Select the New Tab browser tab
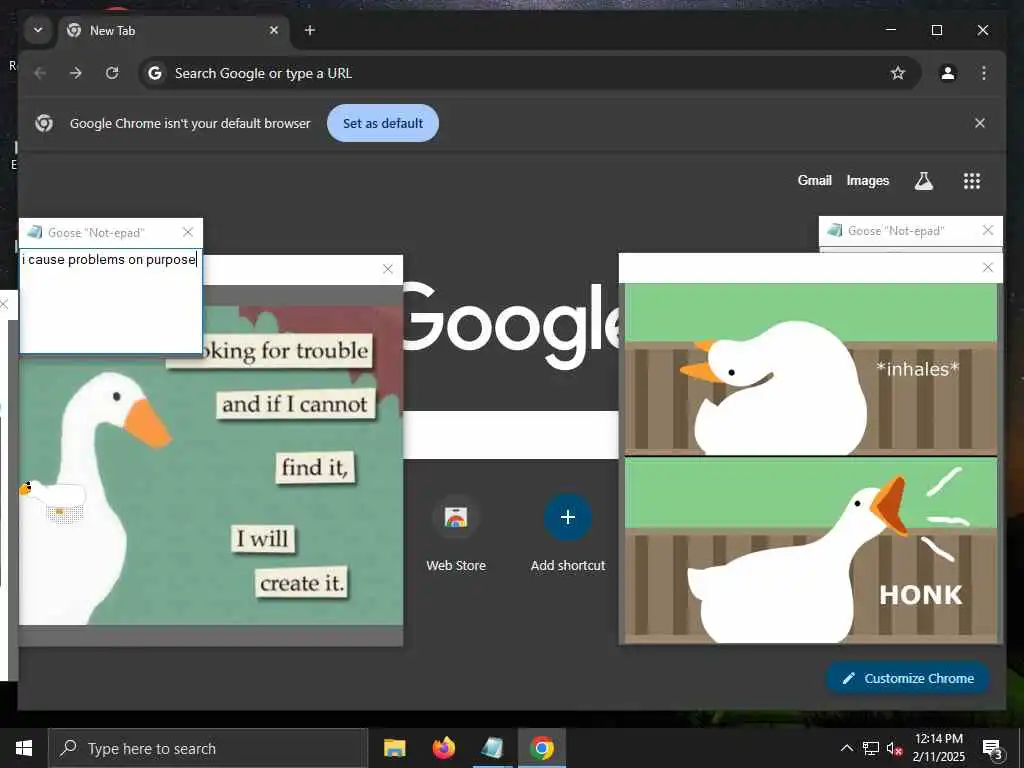Viewport: 1024px width, 768px height. tap(173, 31)
